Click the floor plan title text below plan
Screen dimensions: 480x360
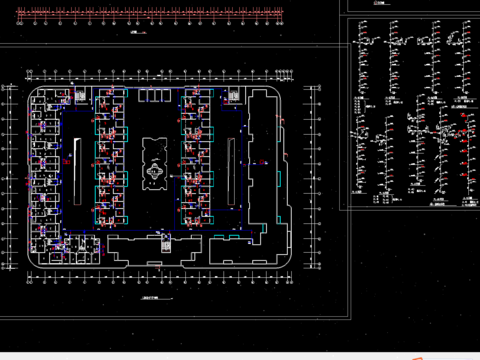(x=150, y=298)
